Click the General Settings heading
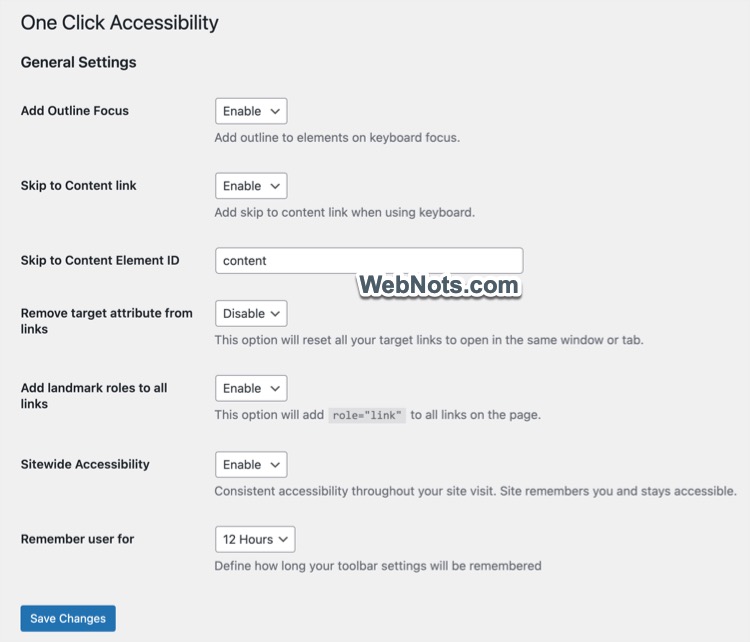 click(x=78, y=62)
